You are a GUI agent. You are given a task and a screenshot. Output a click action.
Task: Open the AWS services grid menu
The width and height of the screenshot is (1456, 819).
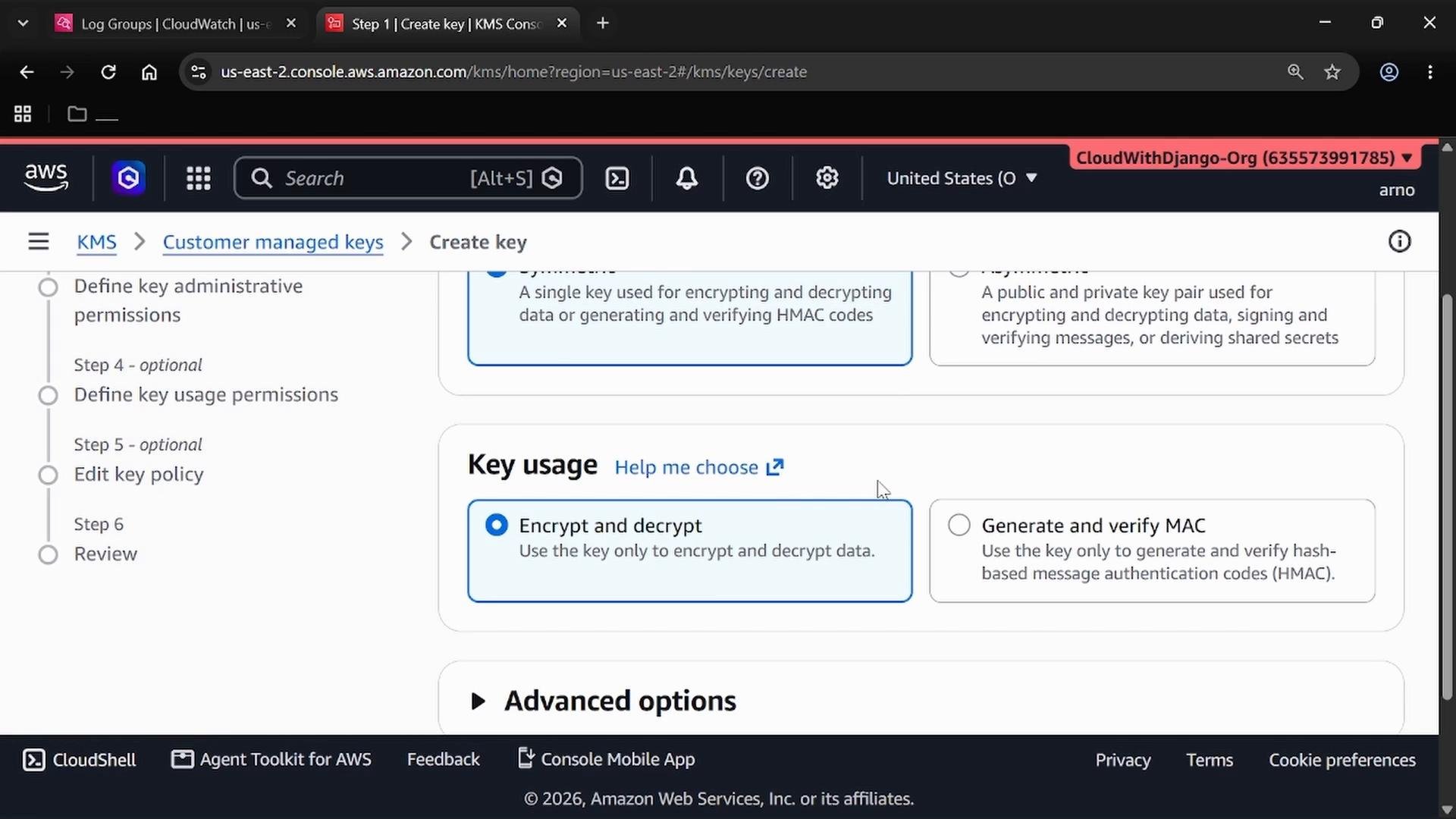pos(199,178)
